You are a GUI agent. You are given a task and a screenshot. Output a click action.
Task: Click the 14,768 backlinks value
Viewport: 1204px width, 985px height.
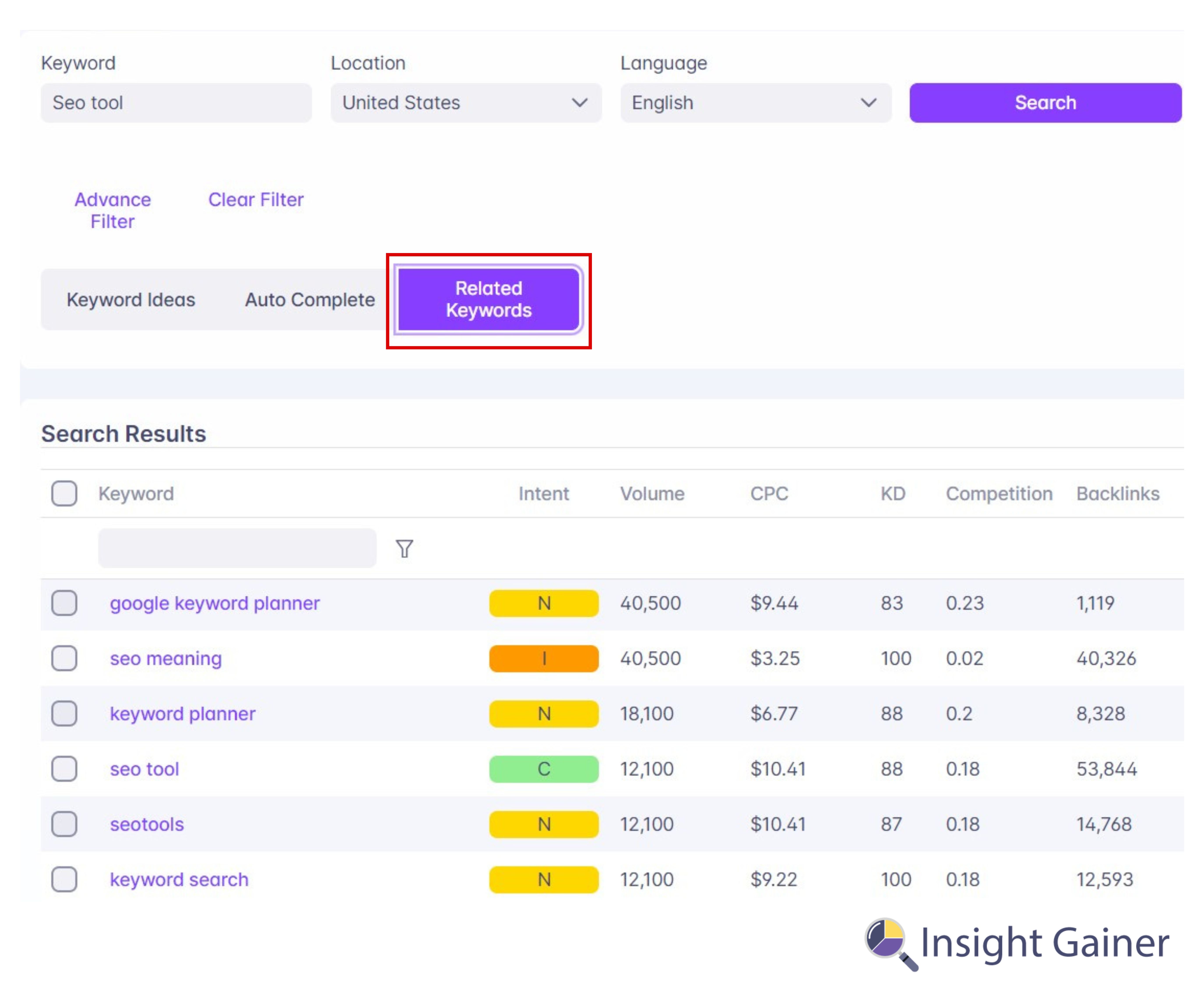[1104, 824]
